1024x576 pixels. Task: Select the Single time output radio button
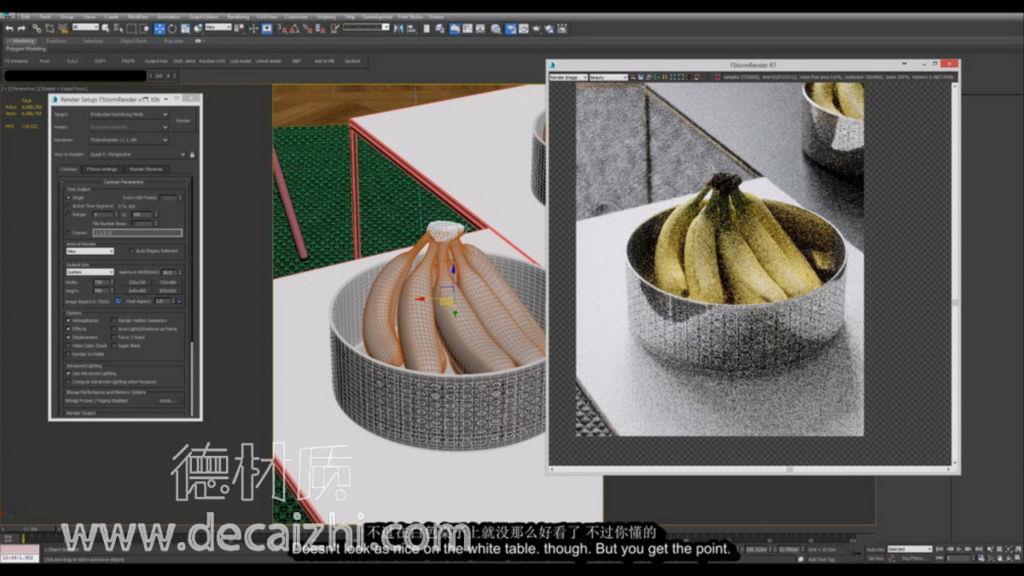pyautogui.click(x=69, y=197)
